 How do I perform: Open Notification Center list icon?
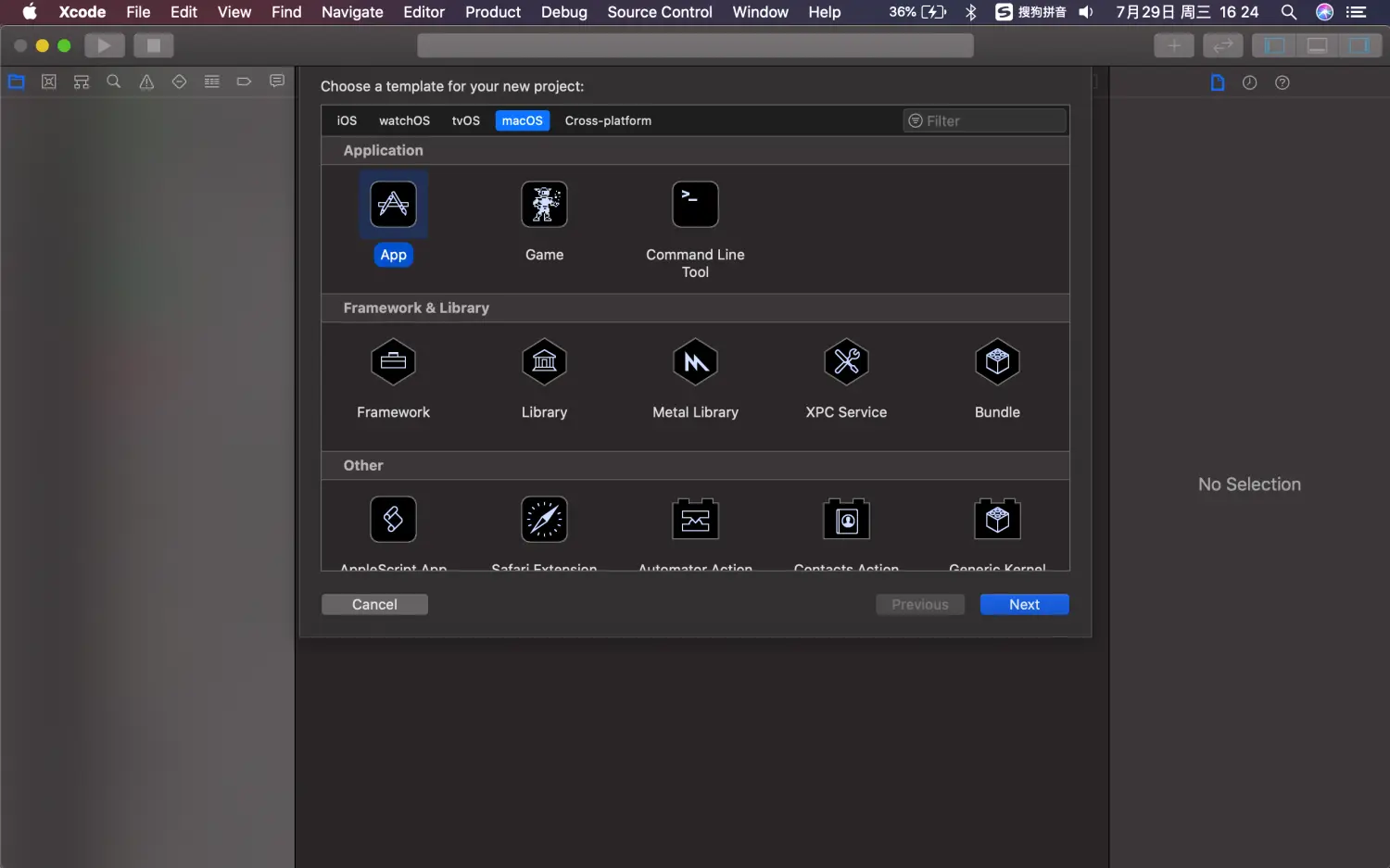[x=1357, y=12]
